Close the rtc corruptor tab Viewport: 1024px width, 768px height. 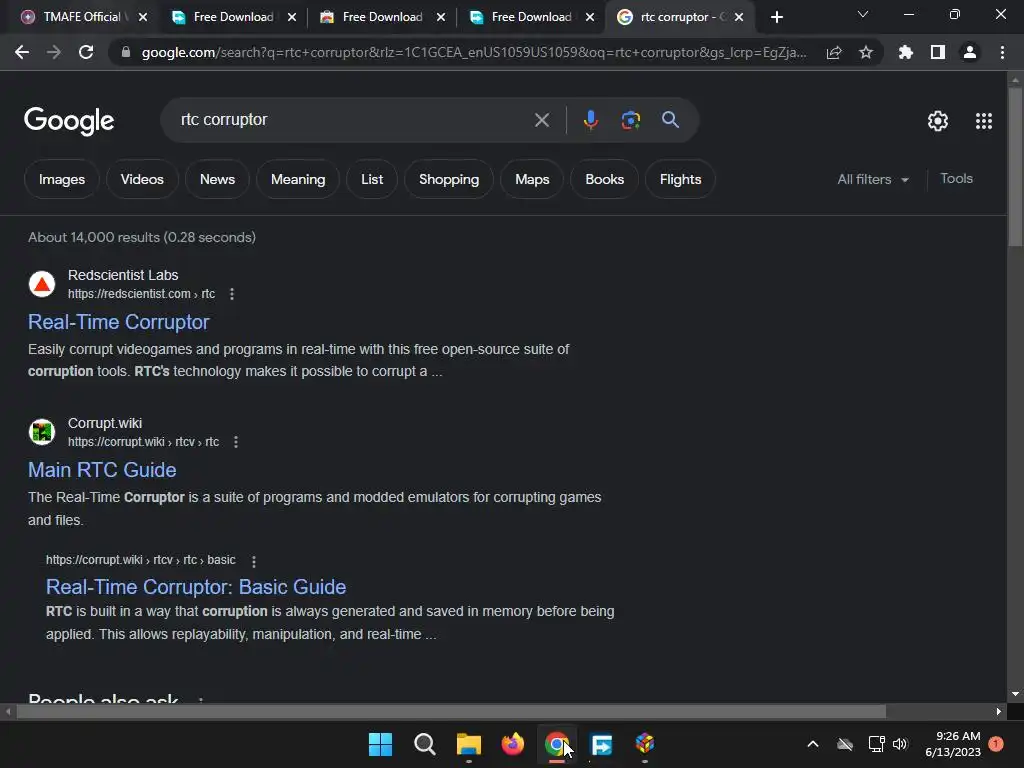click(x=739, y=17)
